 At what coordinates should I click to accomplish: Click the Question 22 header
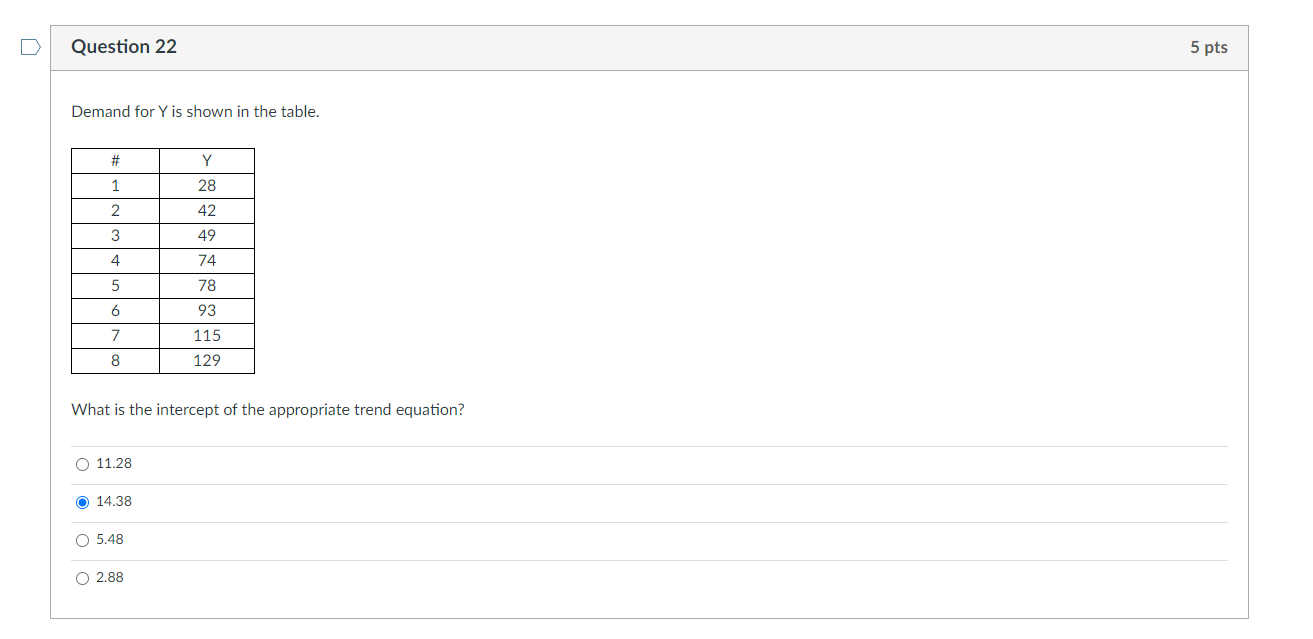[x=124, y=46]
